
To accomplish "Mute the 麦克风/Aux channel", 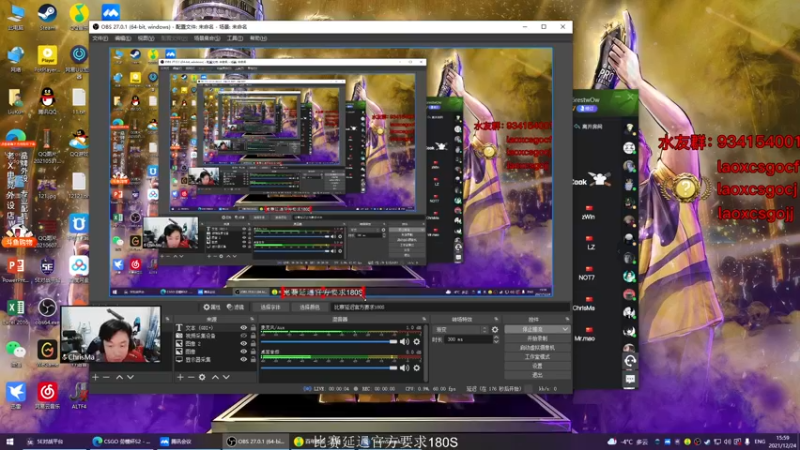I will (405, 341).
